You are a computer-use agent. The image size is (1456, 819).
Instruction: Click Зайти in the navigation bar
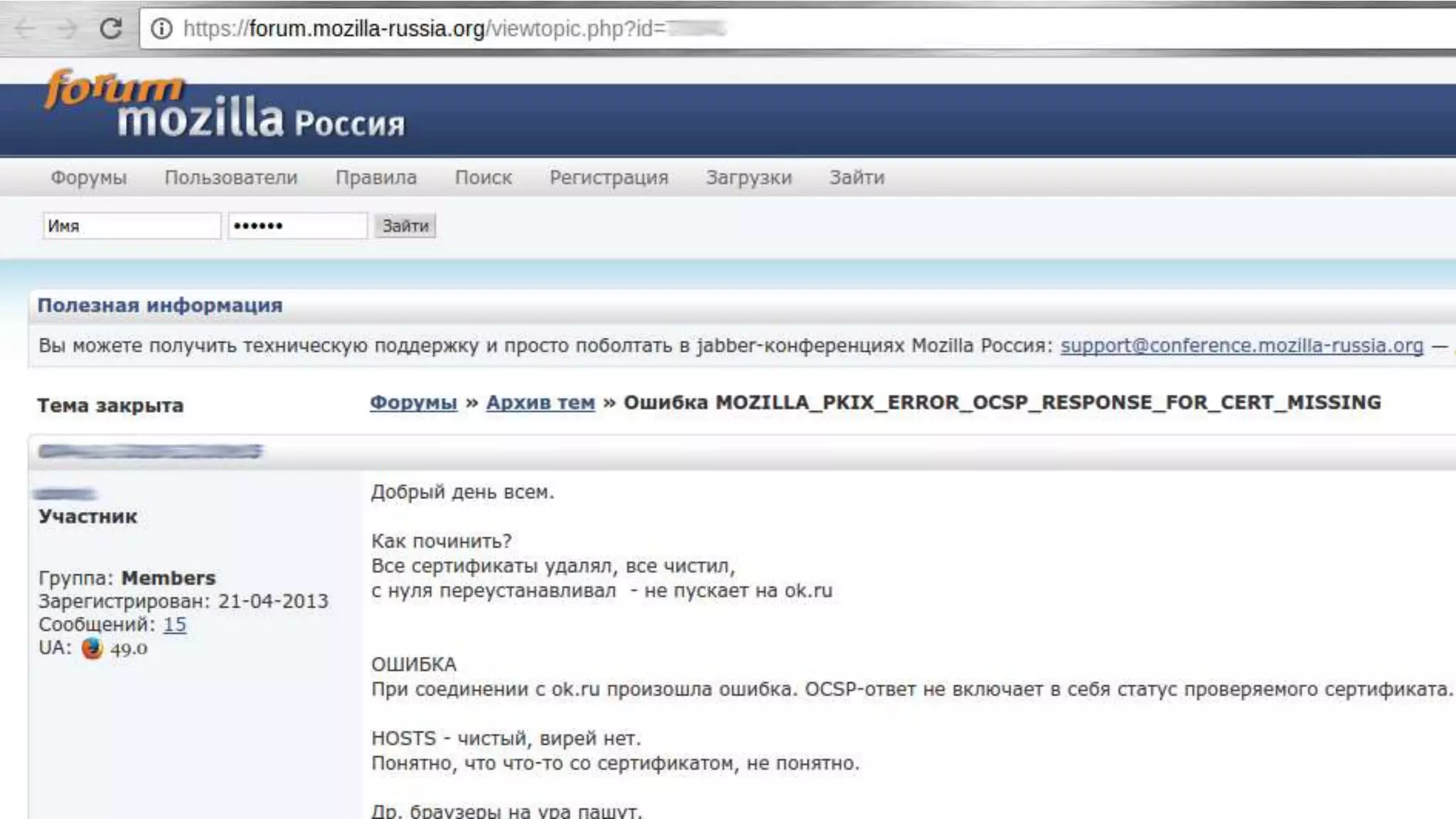click(x=857, y=177)
